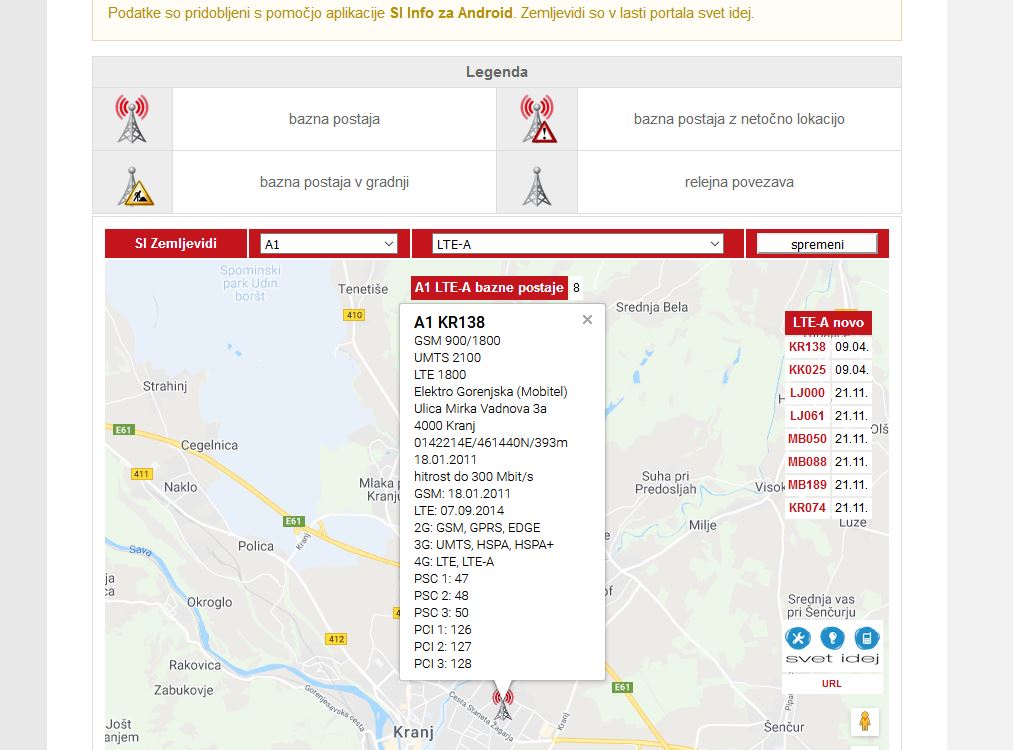Select MB050 in LTE-A novo list
Viewport: 1013px width, 750px height.
(x=807, y=439)
